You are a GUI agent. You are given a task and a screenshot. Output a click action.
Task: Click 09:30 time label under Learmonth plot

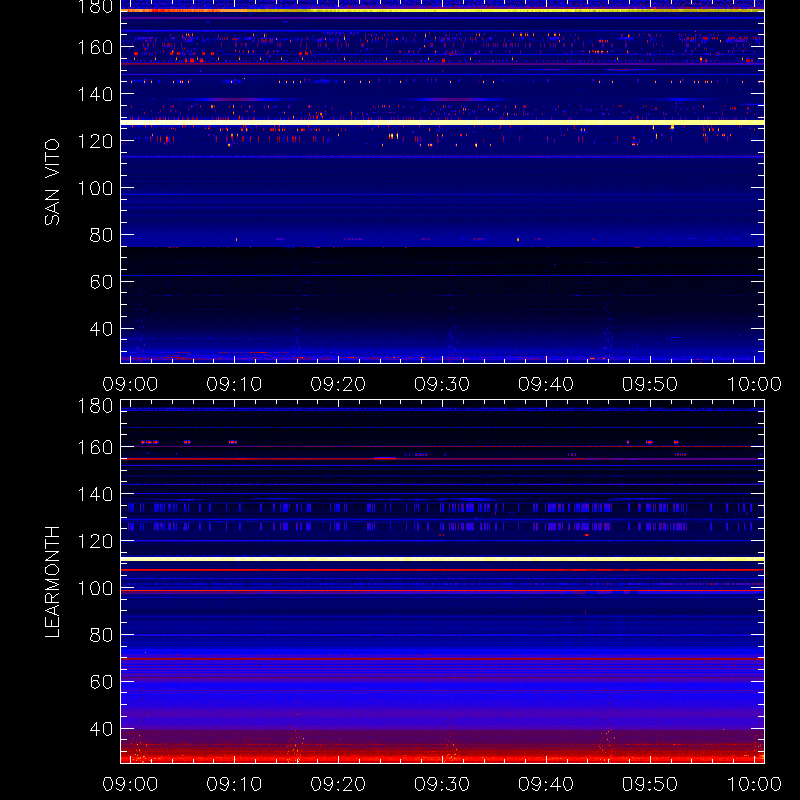pos(442,784)
